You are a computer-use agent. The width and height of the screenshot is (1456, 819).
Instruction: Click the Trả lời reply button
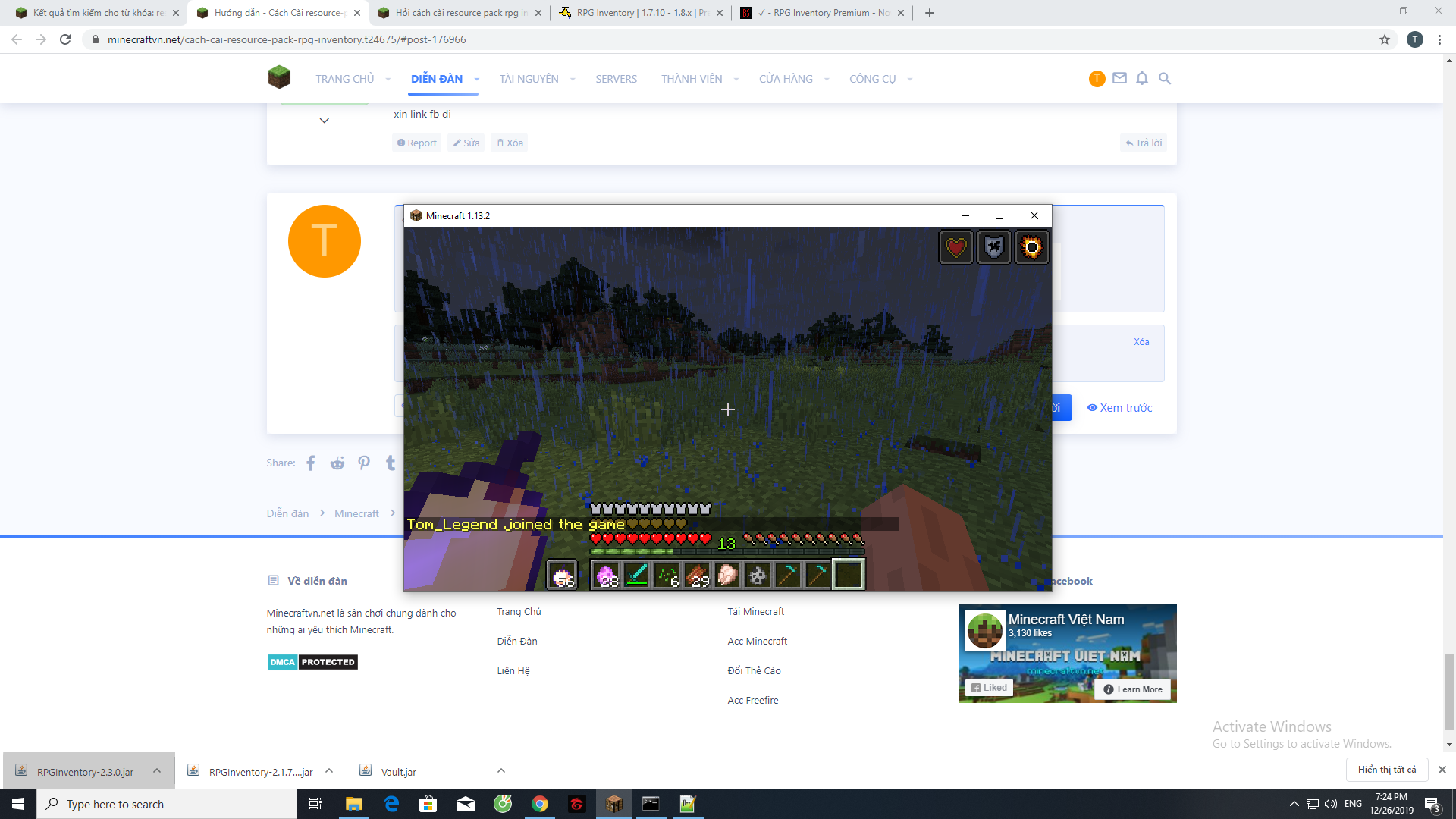pos(1144,143)
